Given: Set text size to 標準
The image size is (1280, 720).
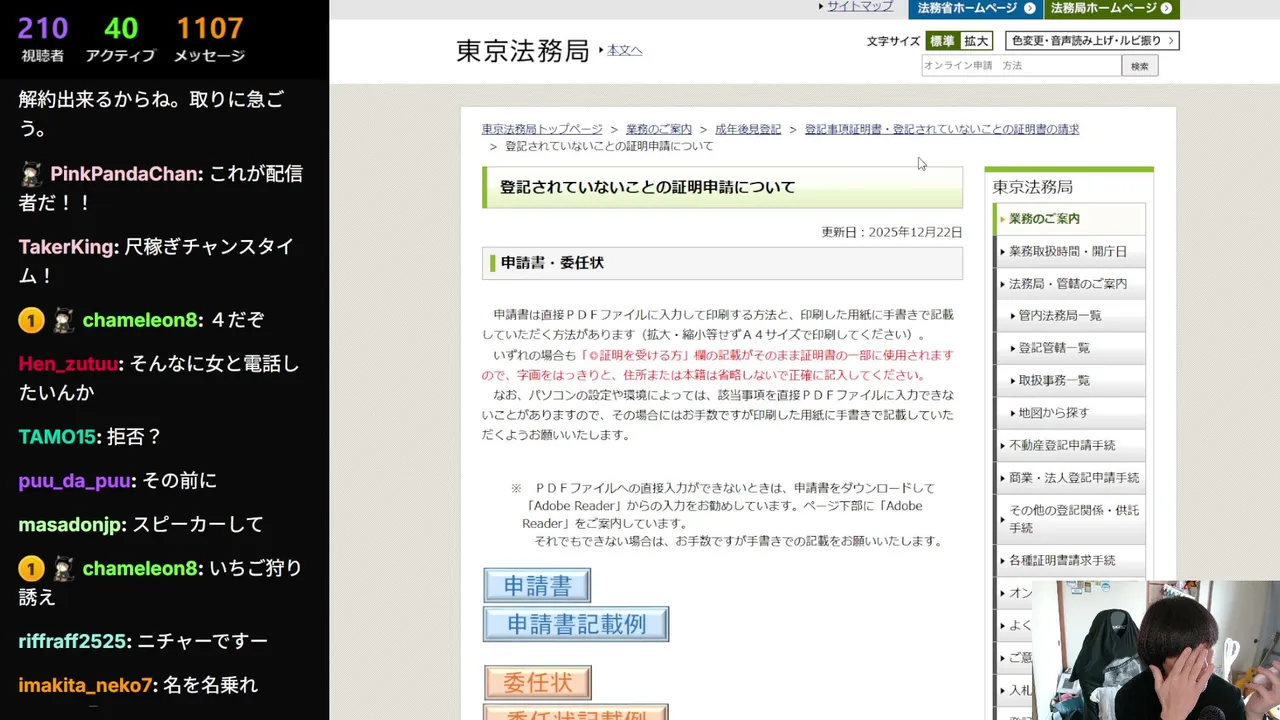Looking at the screenshot, I should point(942,41).
